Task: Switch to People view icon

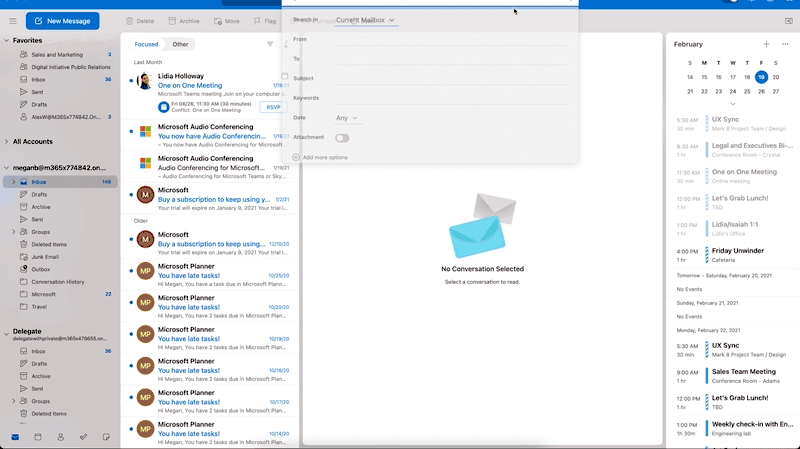Action: click(x=61, y=437)
